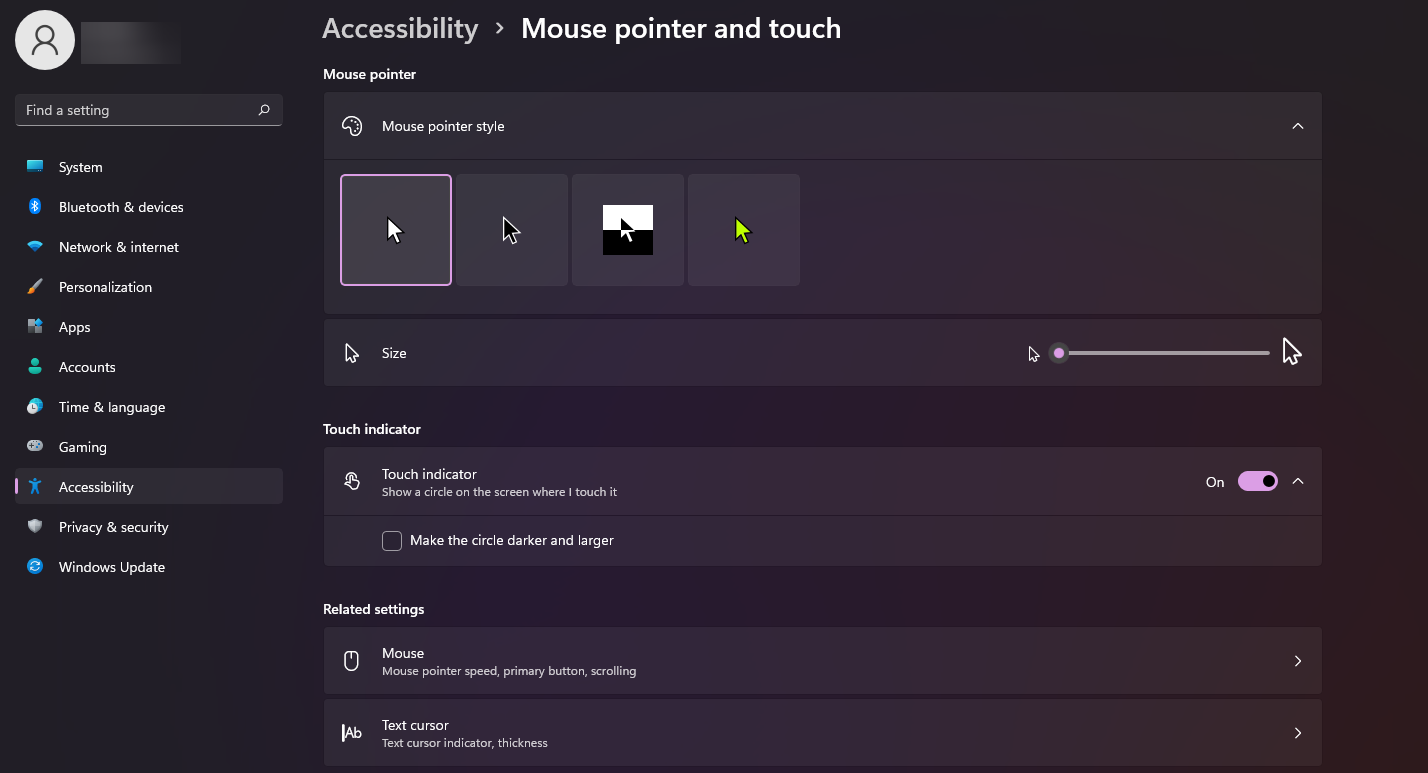Viewport: 1428px width, 773px height.
Task: Click the Size label text
Action: (x=394, y=353)
